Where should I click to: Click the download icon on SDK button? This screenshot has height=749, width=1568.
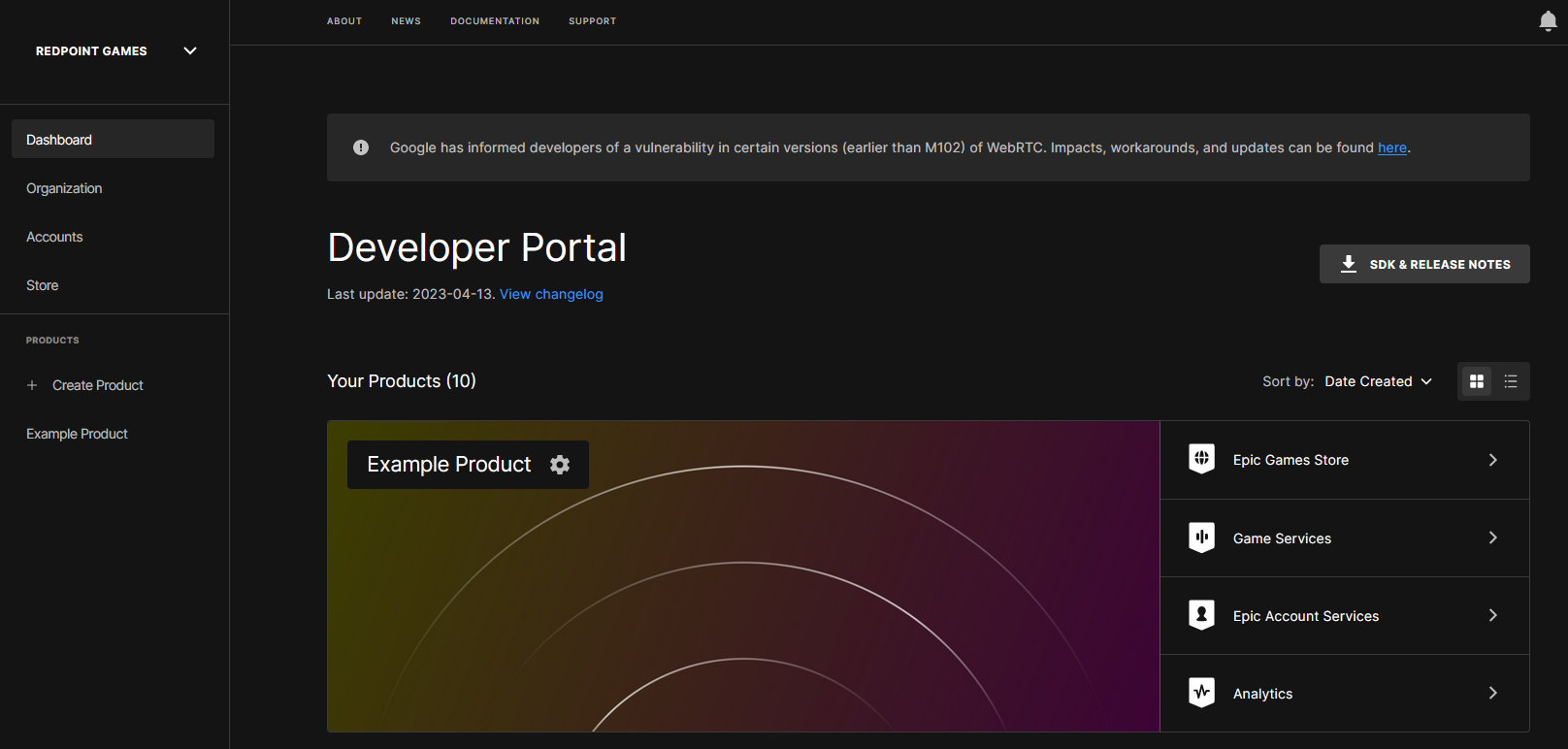(x=1349, y=264)
